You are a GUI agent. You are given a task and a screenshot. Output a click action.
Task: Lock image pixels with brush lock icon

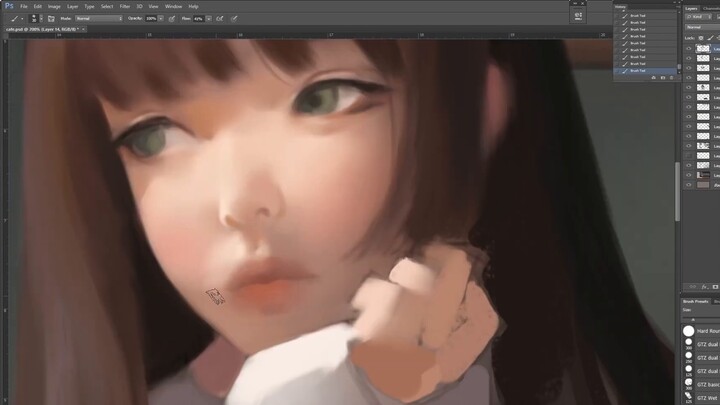(x=710, y=38)
